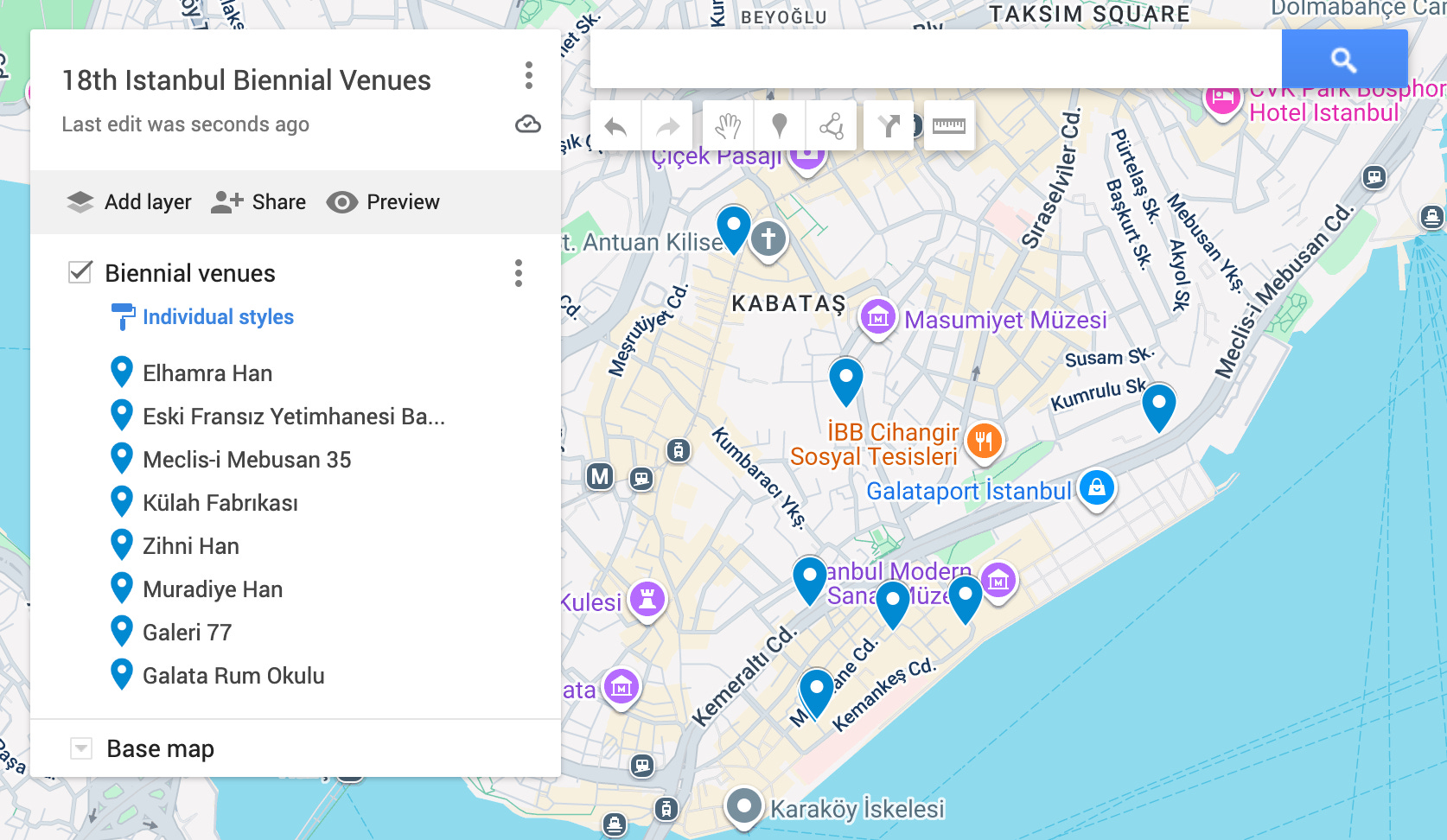This screenshot has height=840, width=1447.
Task: Click the blue pin near Kumrulu Sk.
Action: [1159, 406]
